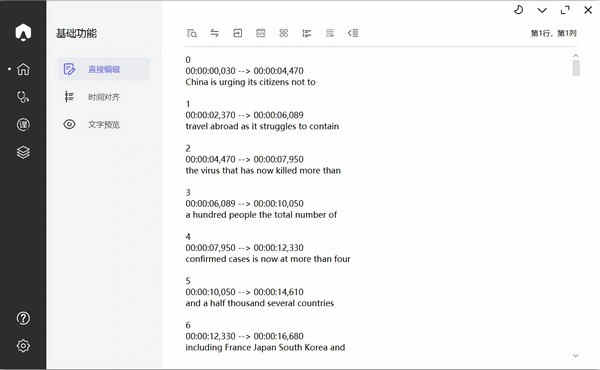Image resolution: width=600 pixels, height=370 pixels.
Task: Place cursor in 'China is urging its citizens not to'
Action: (251, 82)
